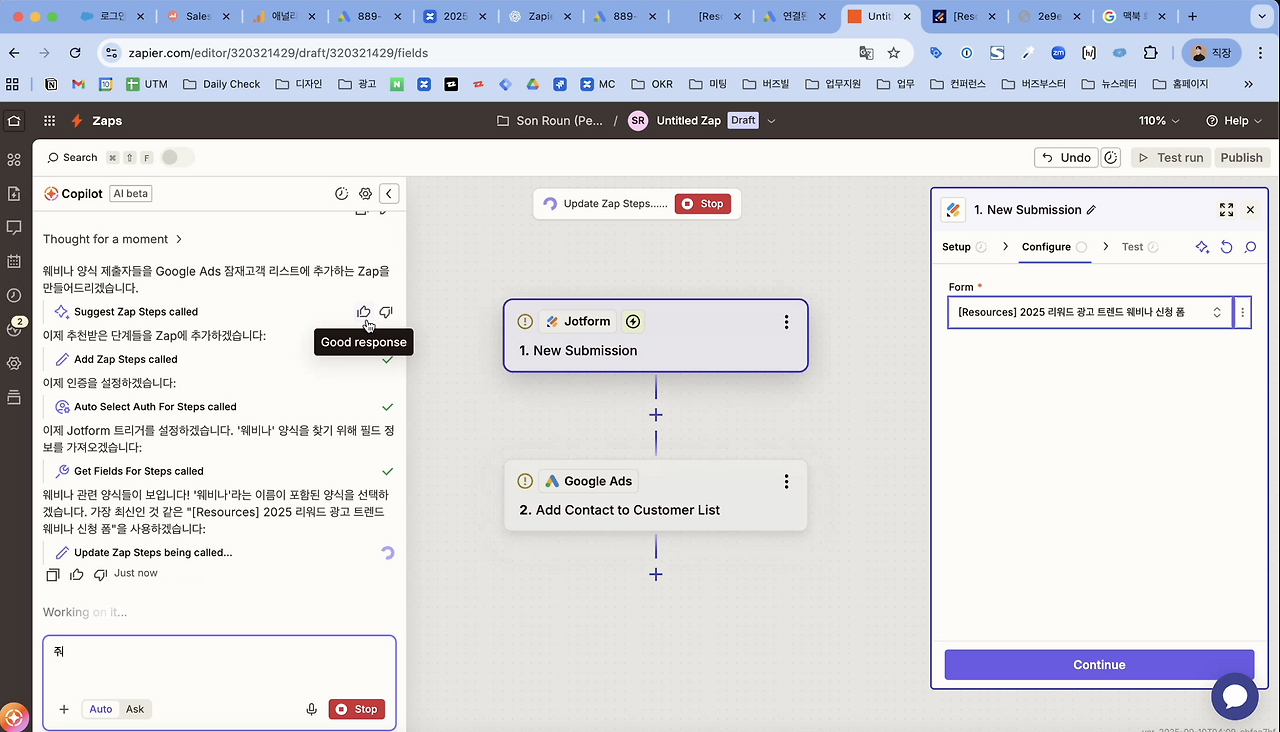The image size is (1280, 732).
Task: Click the Test run button
Action: point(1171,157)
